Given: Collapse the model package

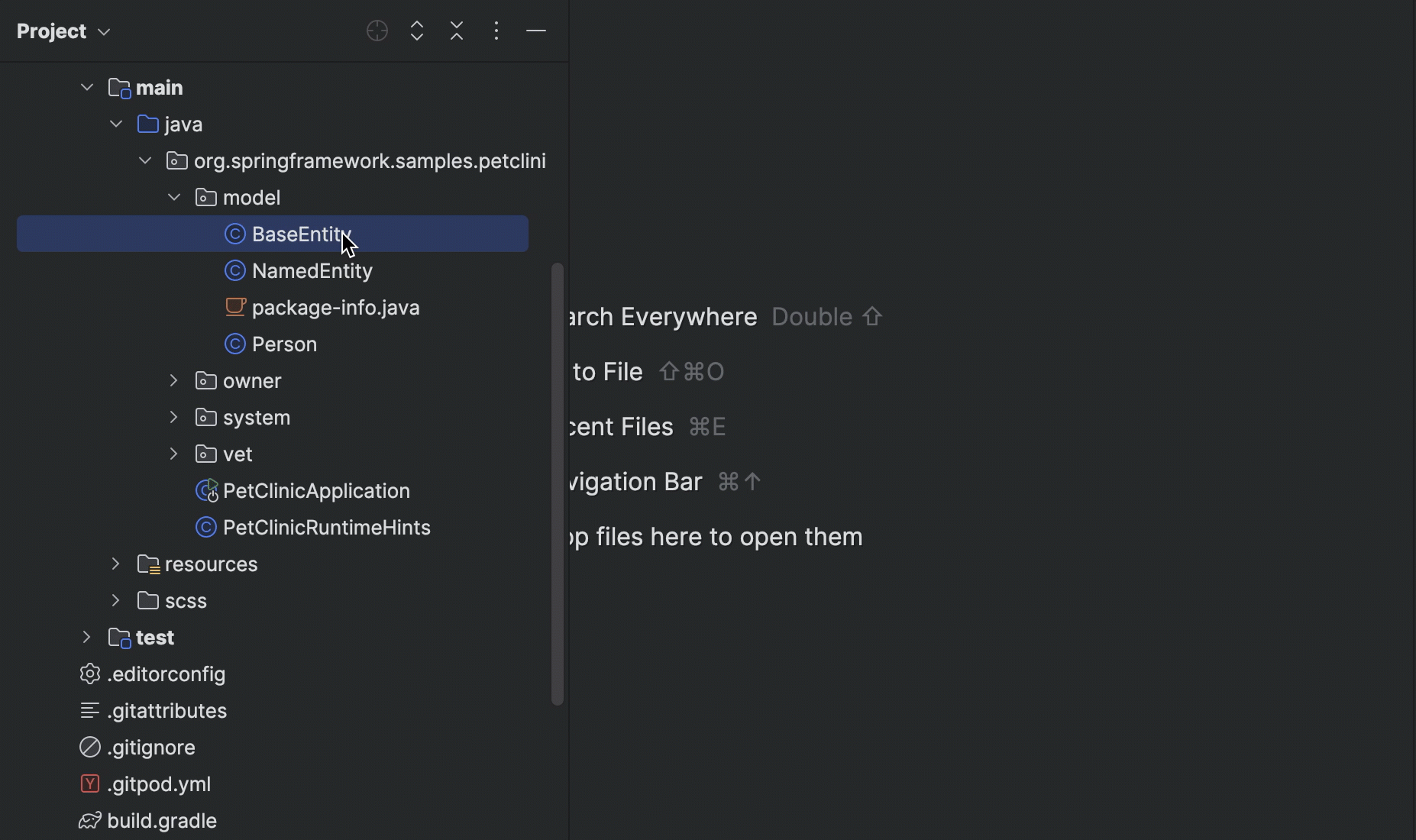Looking at the screenshot, I should tap(173, 198).
